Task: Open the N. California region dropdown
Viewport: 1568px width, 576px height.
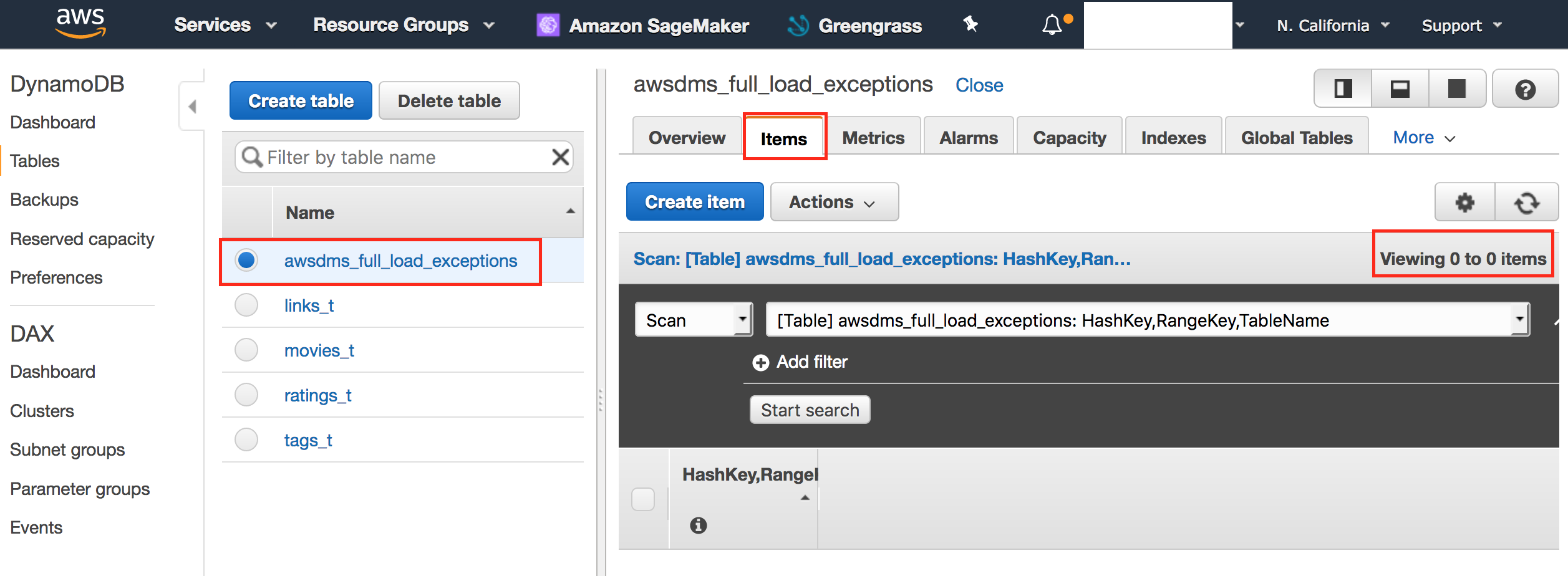Action: 1333,26
